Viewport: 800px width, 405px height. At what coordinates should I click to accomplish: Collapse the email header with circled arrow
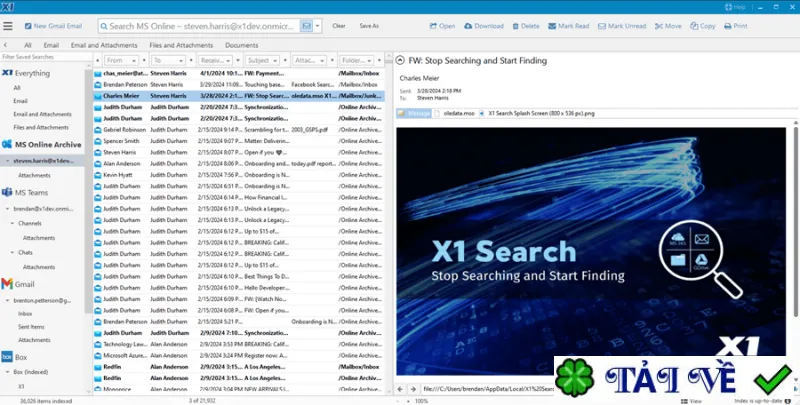tap(400, 60)
